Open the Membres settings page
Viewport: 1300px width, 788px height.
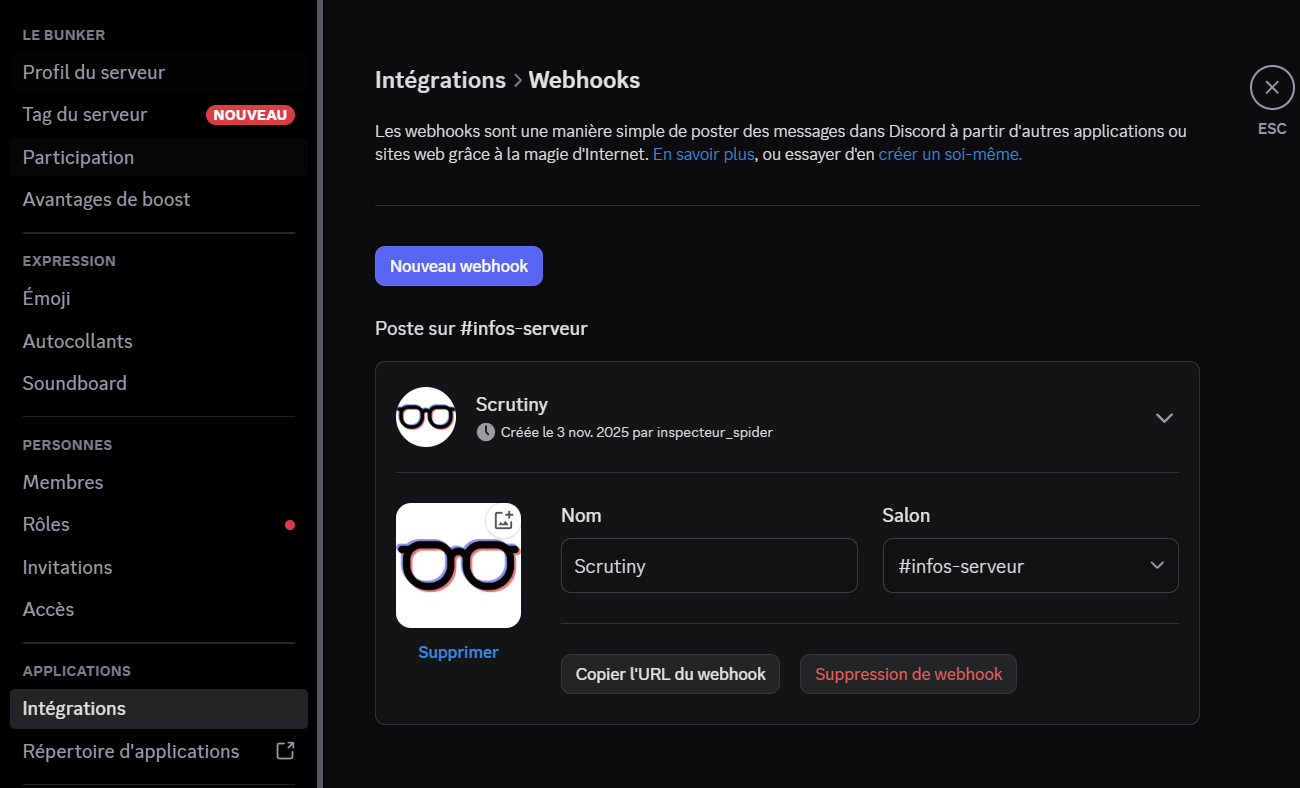coord(63,482)
